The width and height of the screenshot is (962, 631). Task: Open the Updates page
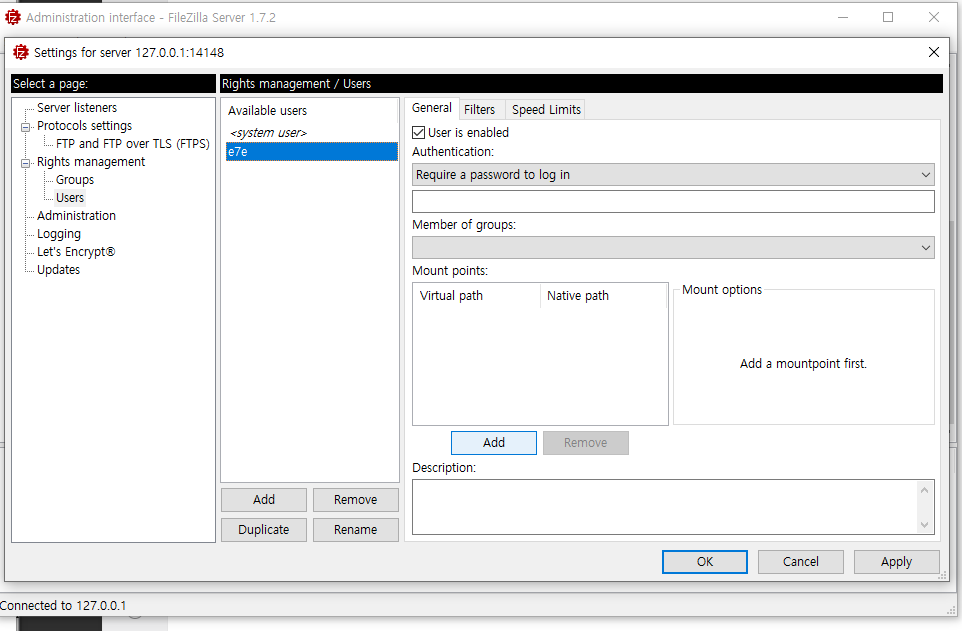coord(58,269)
